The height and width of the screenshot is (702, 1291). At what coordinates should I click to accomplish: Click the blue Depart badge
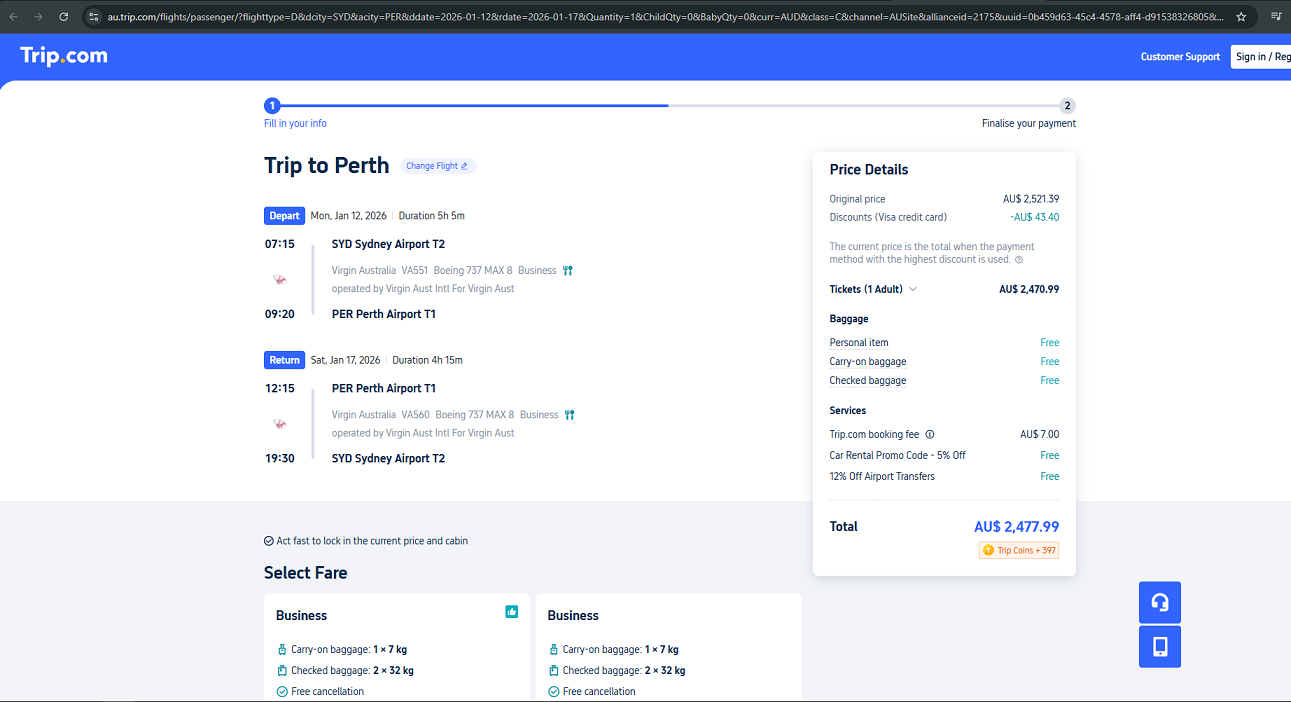click(284, 215)
